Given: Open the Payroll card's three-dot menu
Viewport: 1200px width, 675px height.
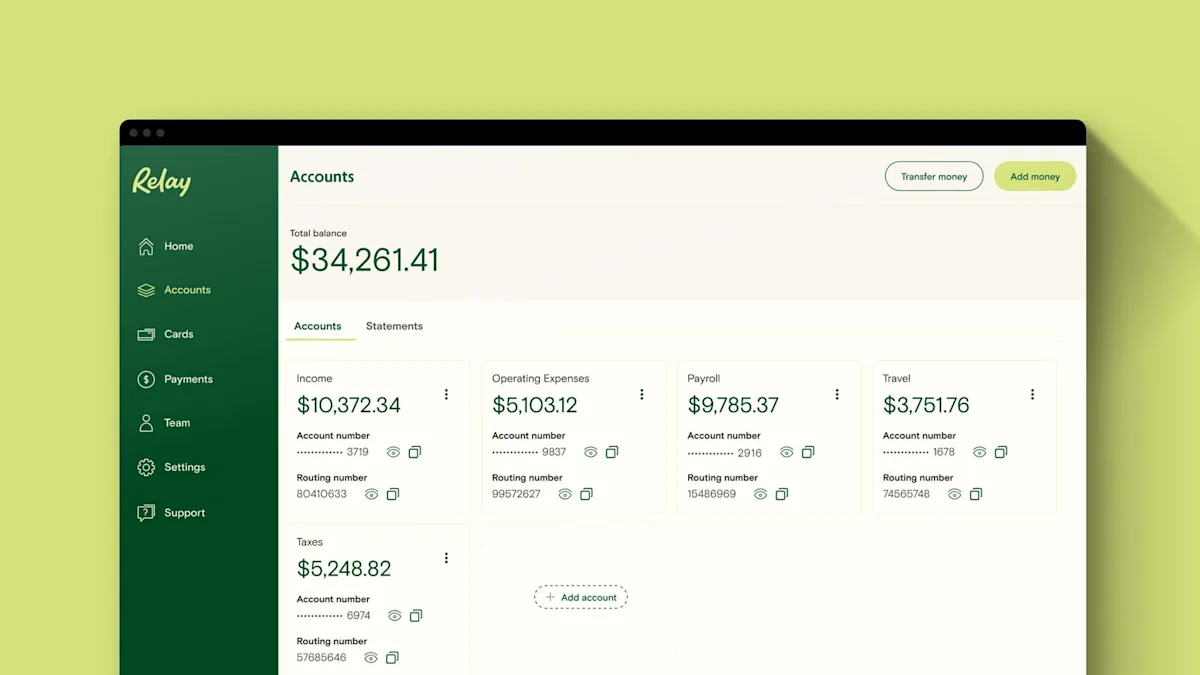Looking at the screenshot, I should tap(837, 394).
